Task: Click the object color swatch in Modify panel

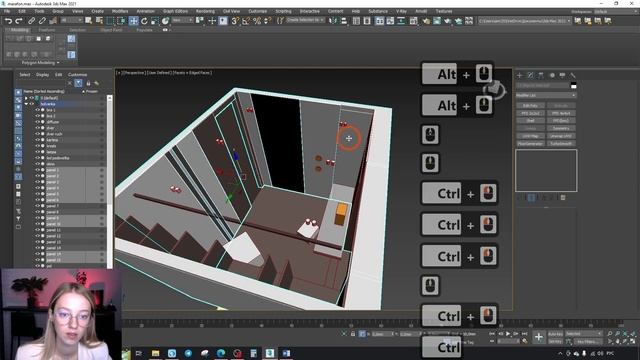Action: click(573, 86)
